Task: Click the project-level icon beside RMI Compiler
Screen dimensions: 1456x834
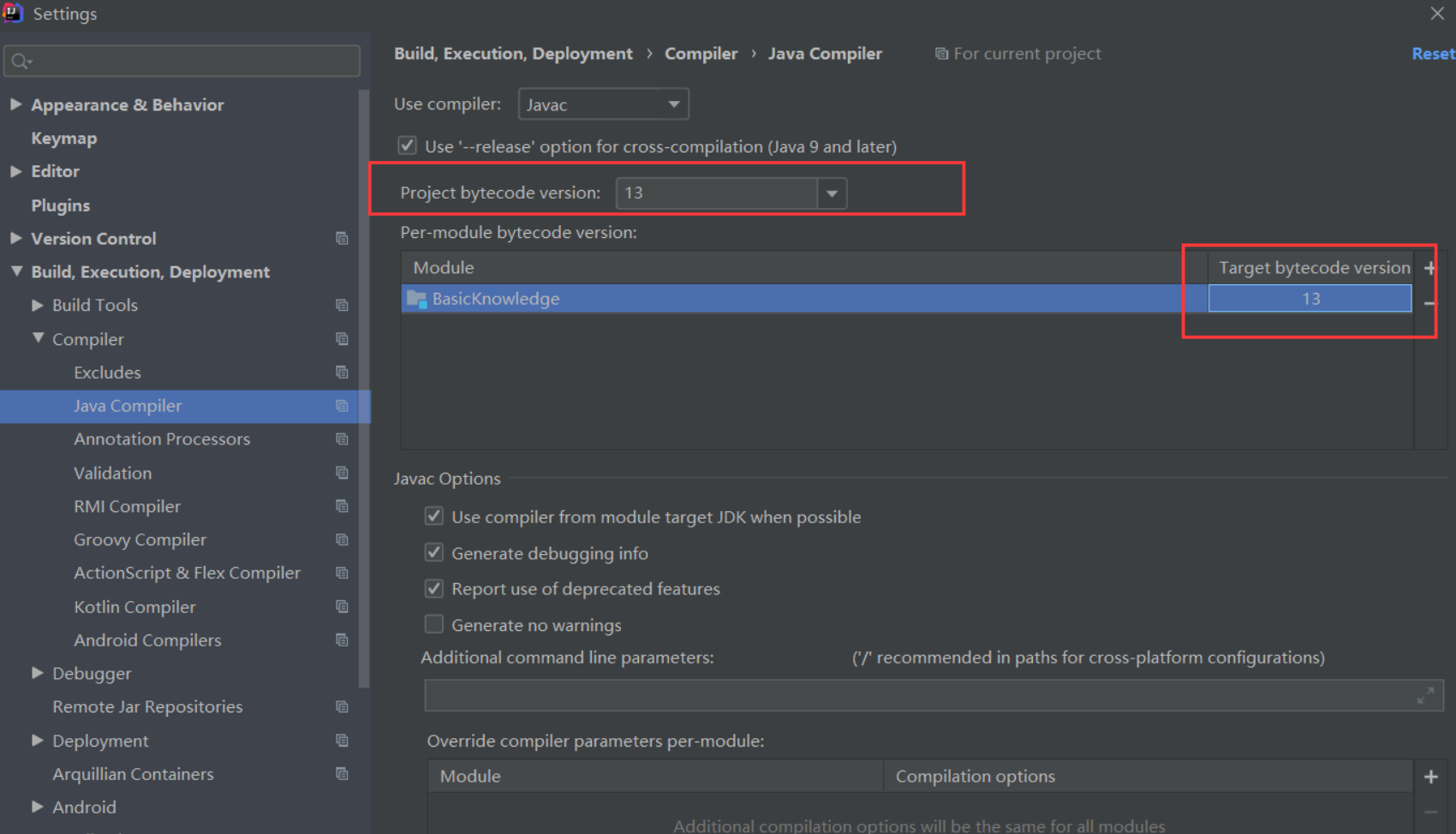Action: pyautogui.click(x=342, y=506)
